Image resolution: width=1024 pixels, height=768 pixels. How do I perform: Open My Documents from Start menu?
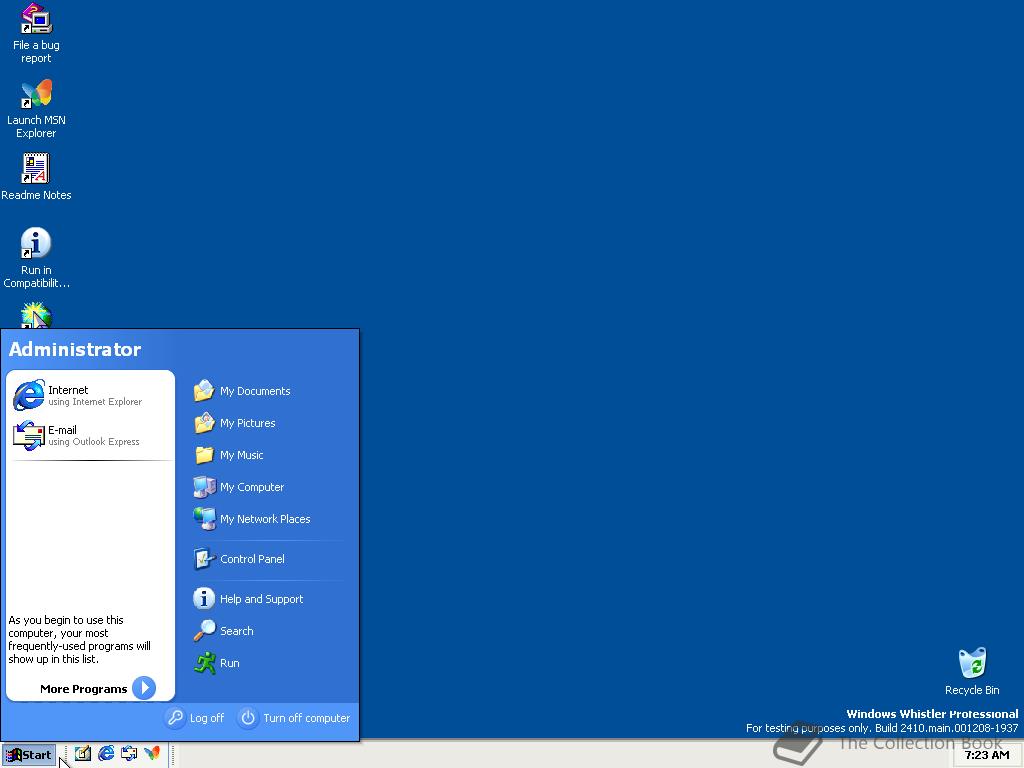tap(242, 391)
